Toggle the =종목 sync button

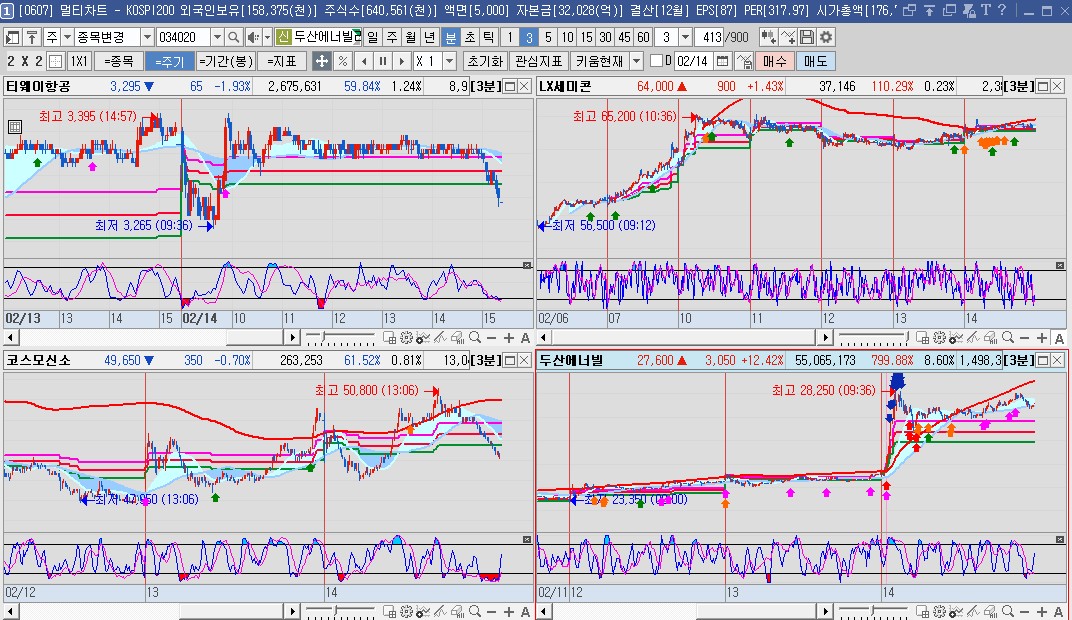click(118, 61)
